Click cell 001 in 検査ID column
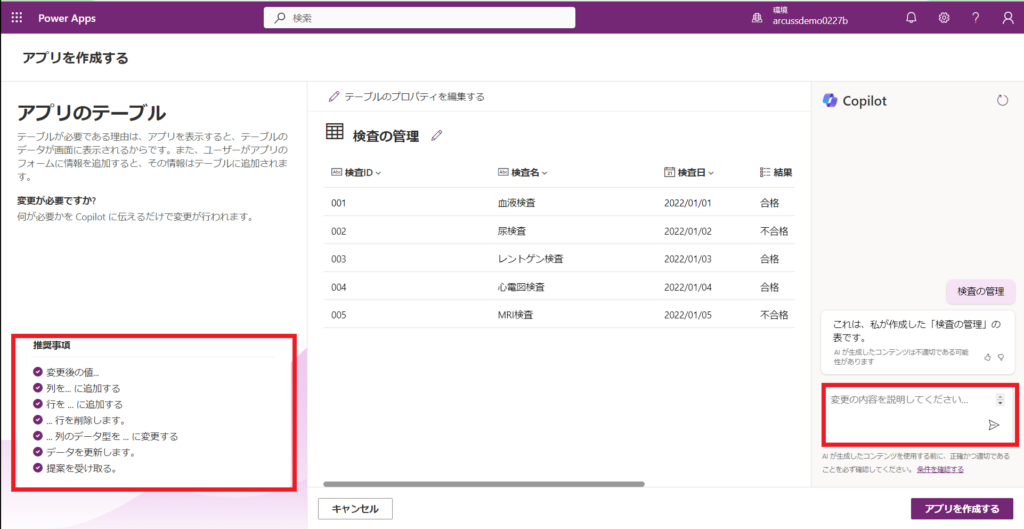 338,203
